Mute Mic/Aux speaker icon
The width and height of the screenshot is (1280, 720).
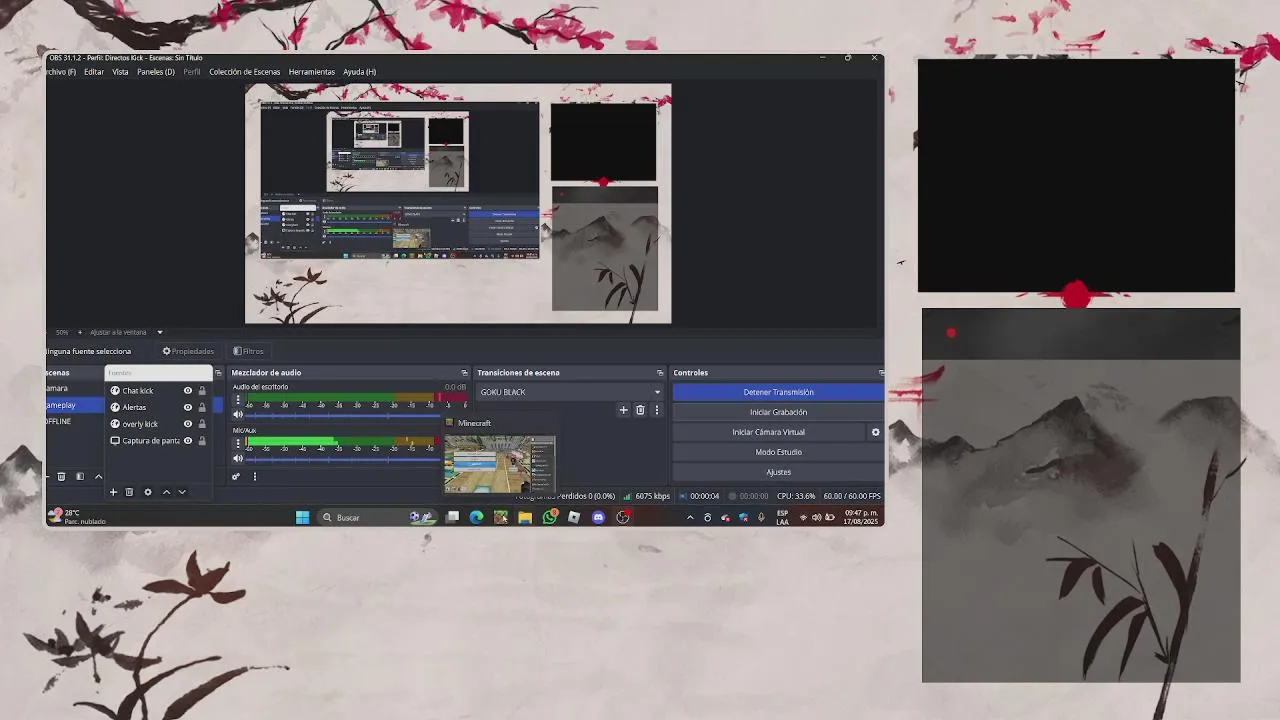tap(238, 459)
